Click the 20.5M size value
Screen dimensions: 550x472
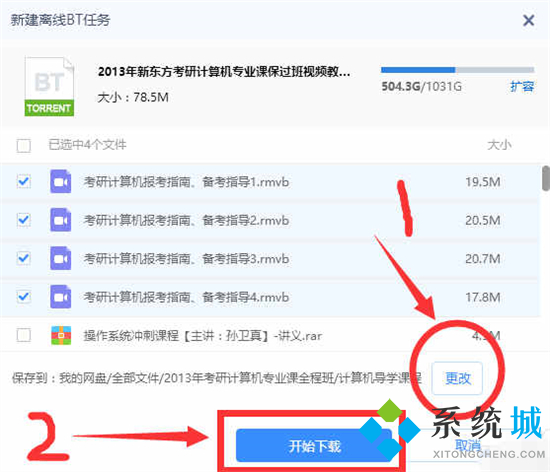(x=483, y=221)
